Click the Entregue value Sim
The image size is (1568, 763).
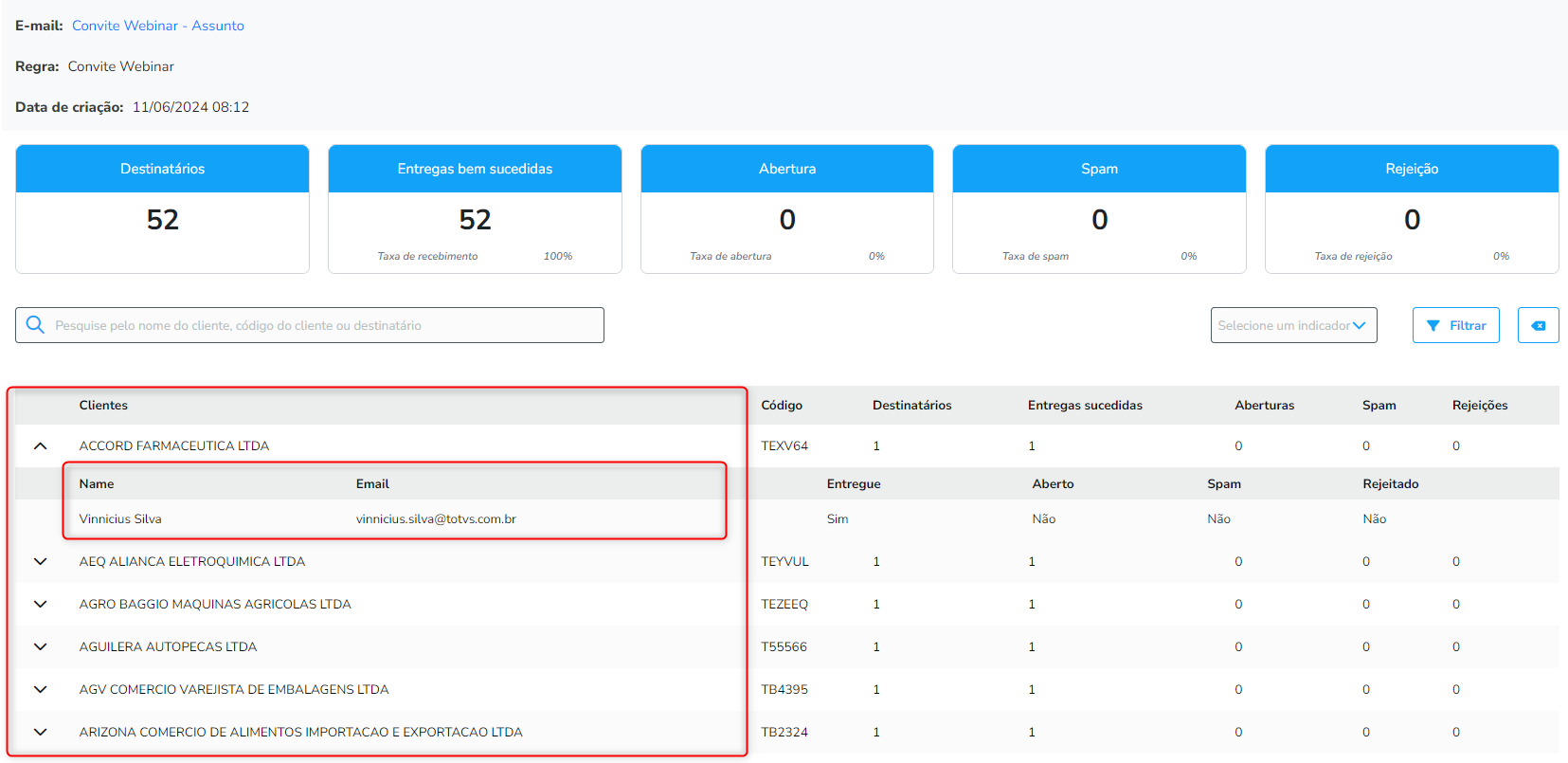pos(838,518)
